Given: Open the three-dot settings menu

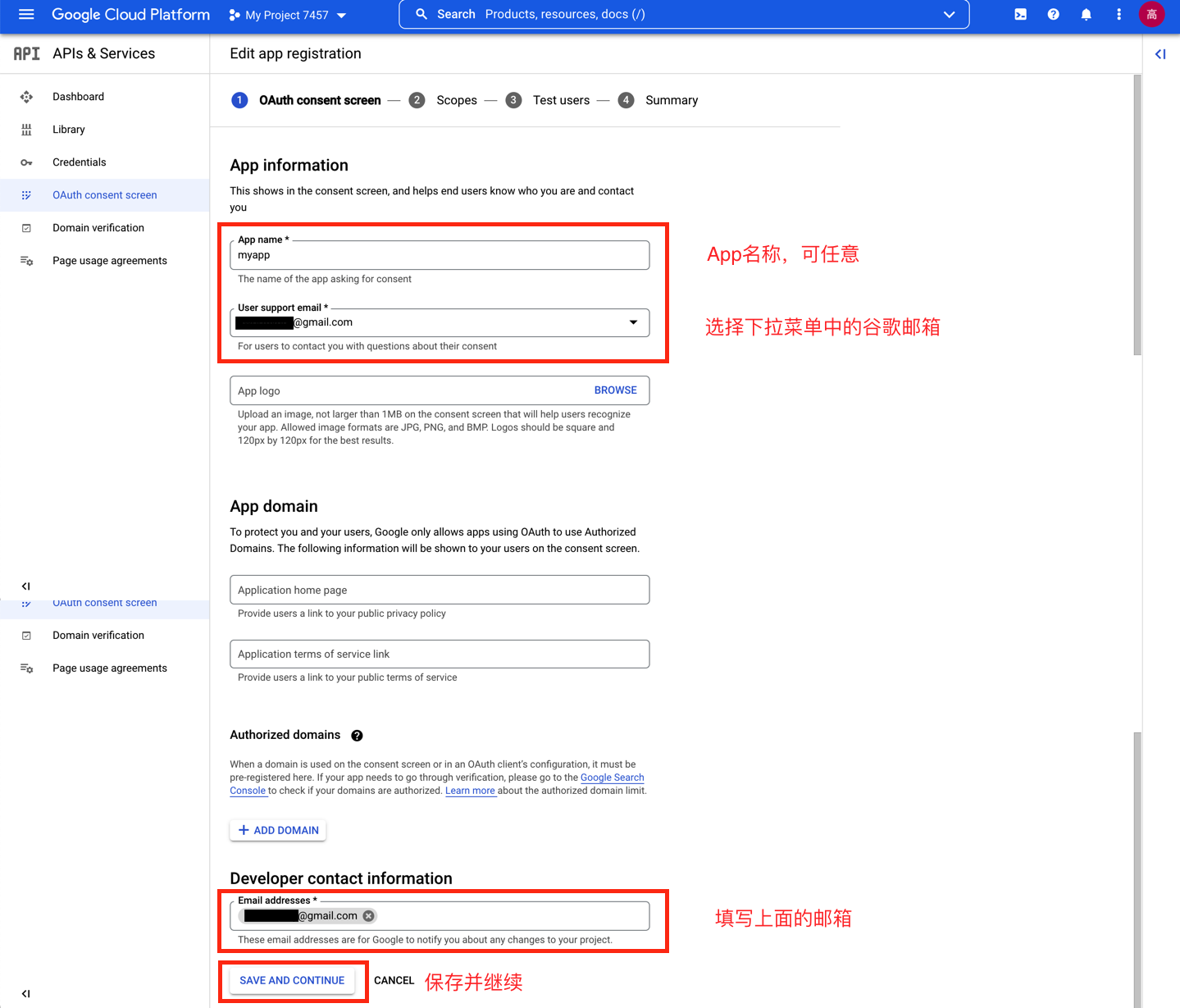Looking at the screenshot, I should pos(1118,14).
